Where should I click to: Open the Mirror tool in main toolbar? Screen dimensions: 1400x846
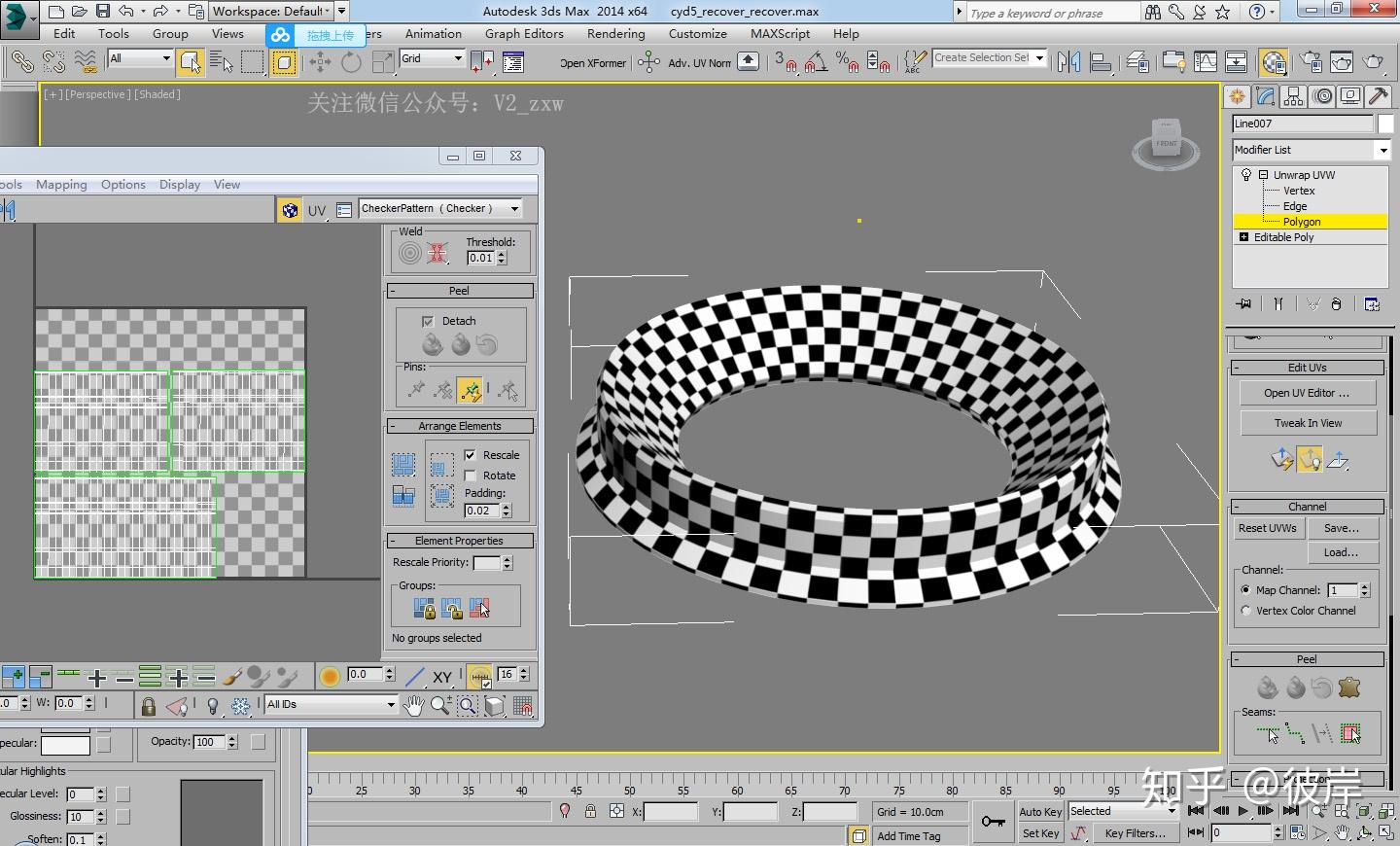coord(1068,63)
